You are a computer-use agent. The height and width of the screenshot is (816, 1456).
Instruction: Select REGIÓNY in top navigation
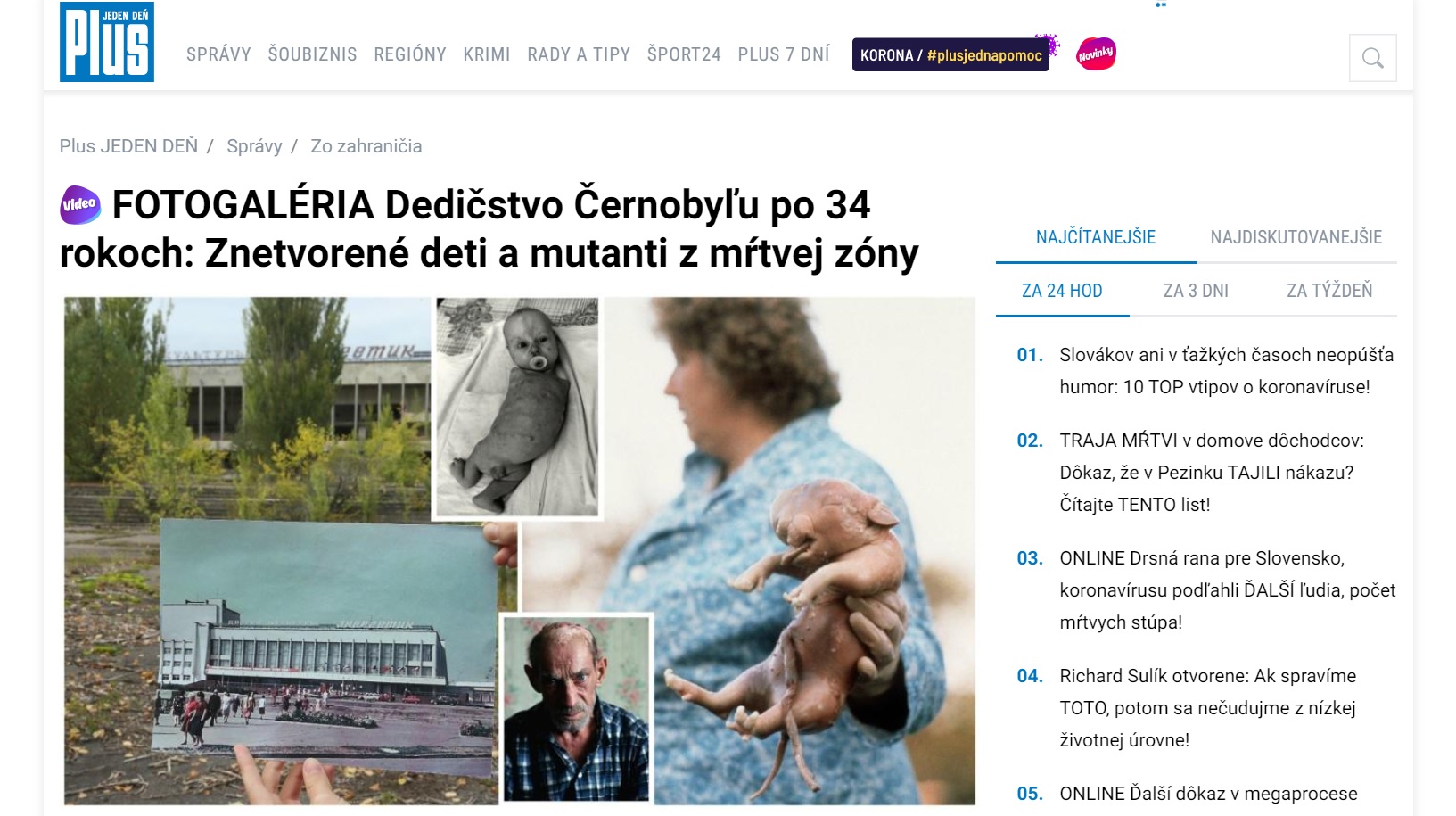(x=410, y=54)
